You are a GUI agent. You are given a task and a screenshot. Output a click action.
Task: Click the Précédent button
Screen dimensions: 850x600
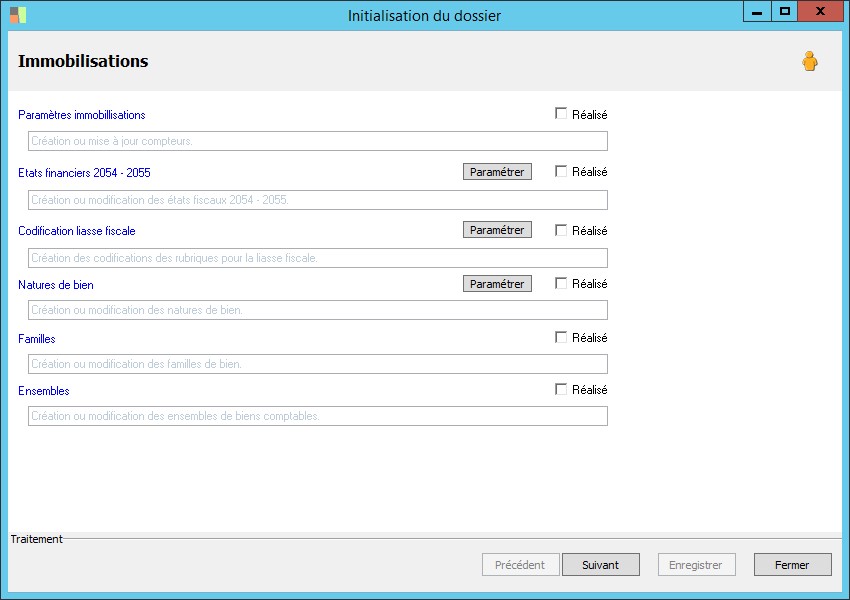(520, 565)
